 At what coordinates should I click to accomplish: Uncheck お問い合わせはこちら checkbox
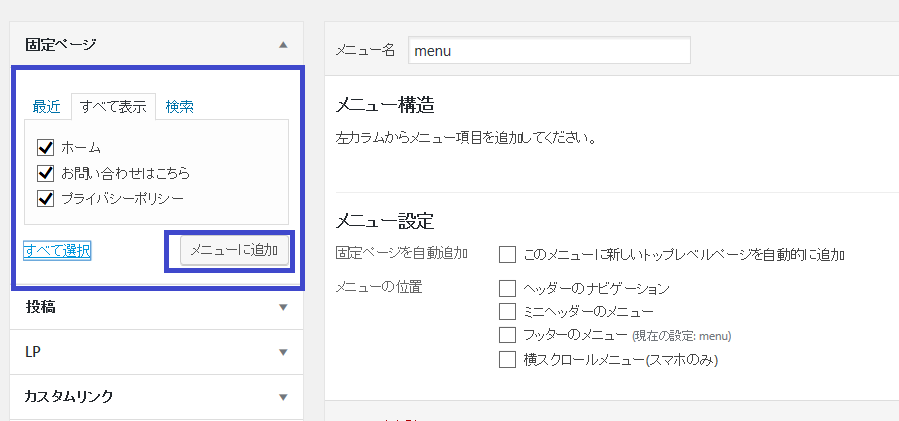tap(44, 172)
